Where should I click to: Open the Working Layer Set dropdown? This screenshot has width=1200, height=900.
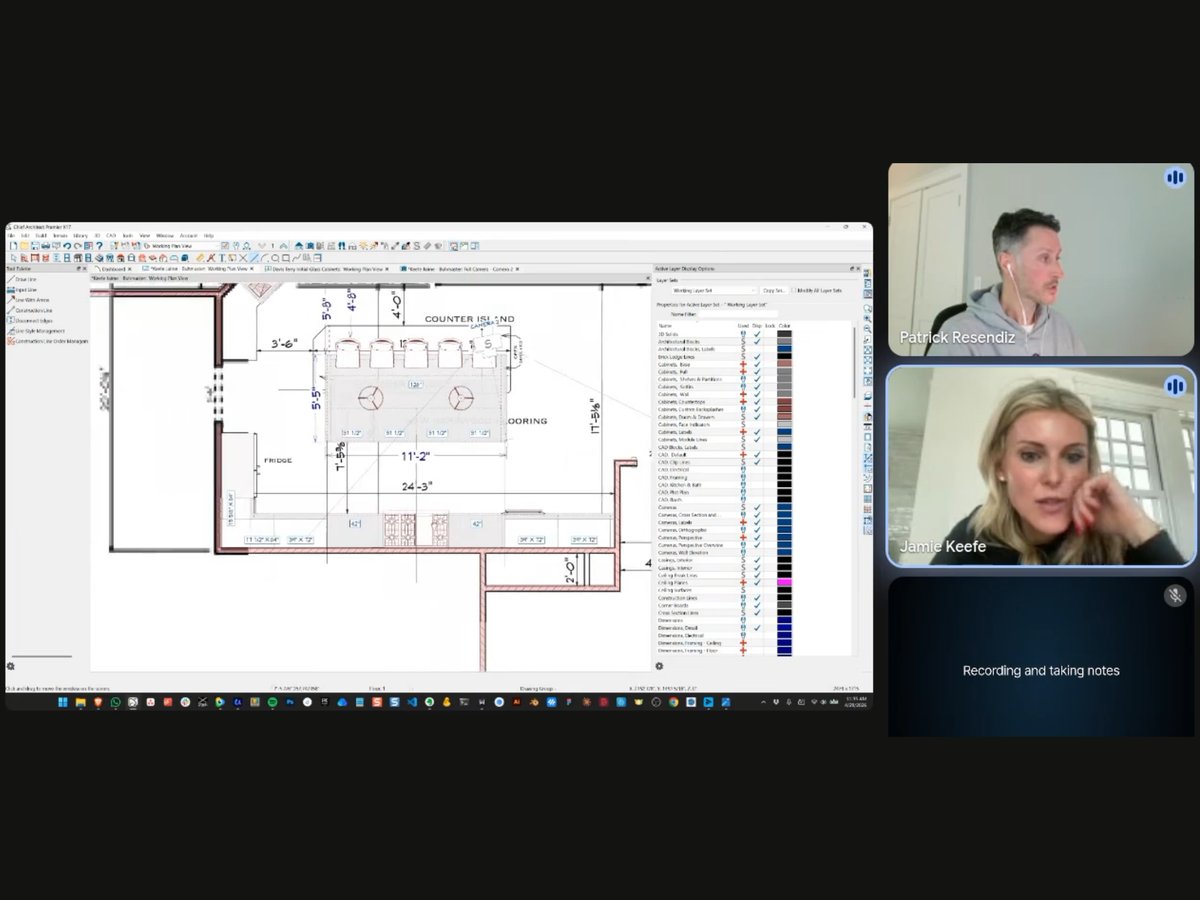click(x=714, y=290)
